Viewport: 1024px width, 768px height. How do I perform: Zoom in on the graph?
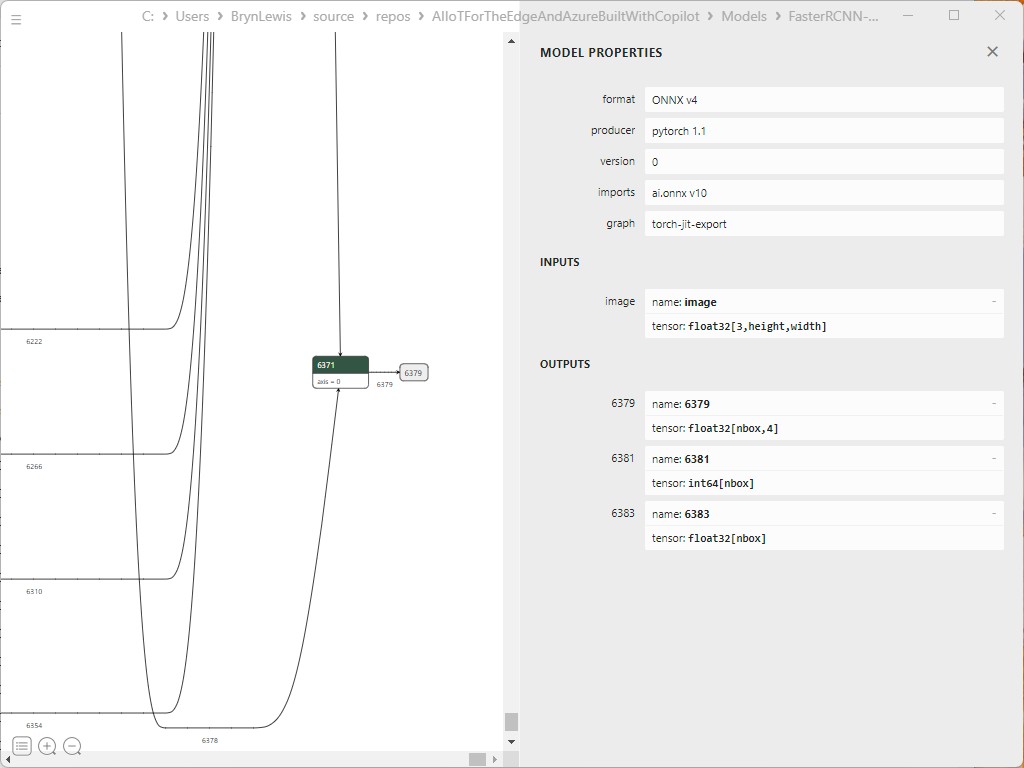(x=47, y=746)
